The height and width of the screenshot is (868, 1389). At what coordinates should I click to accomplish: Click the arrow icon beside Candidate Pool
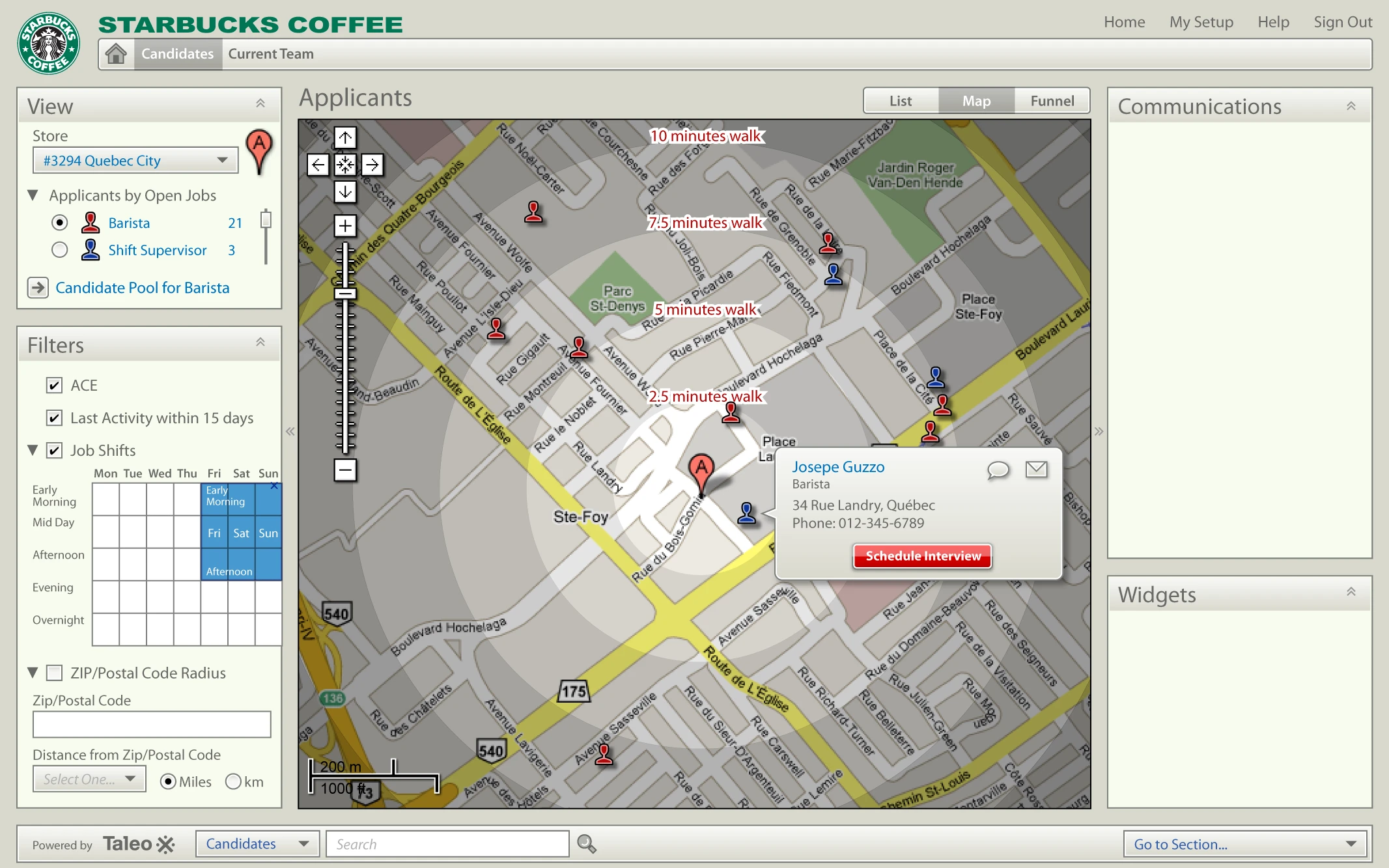pyautogui.click(x=38, y=287)
